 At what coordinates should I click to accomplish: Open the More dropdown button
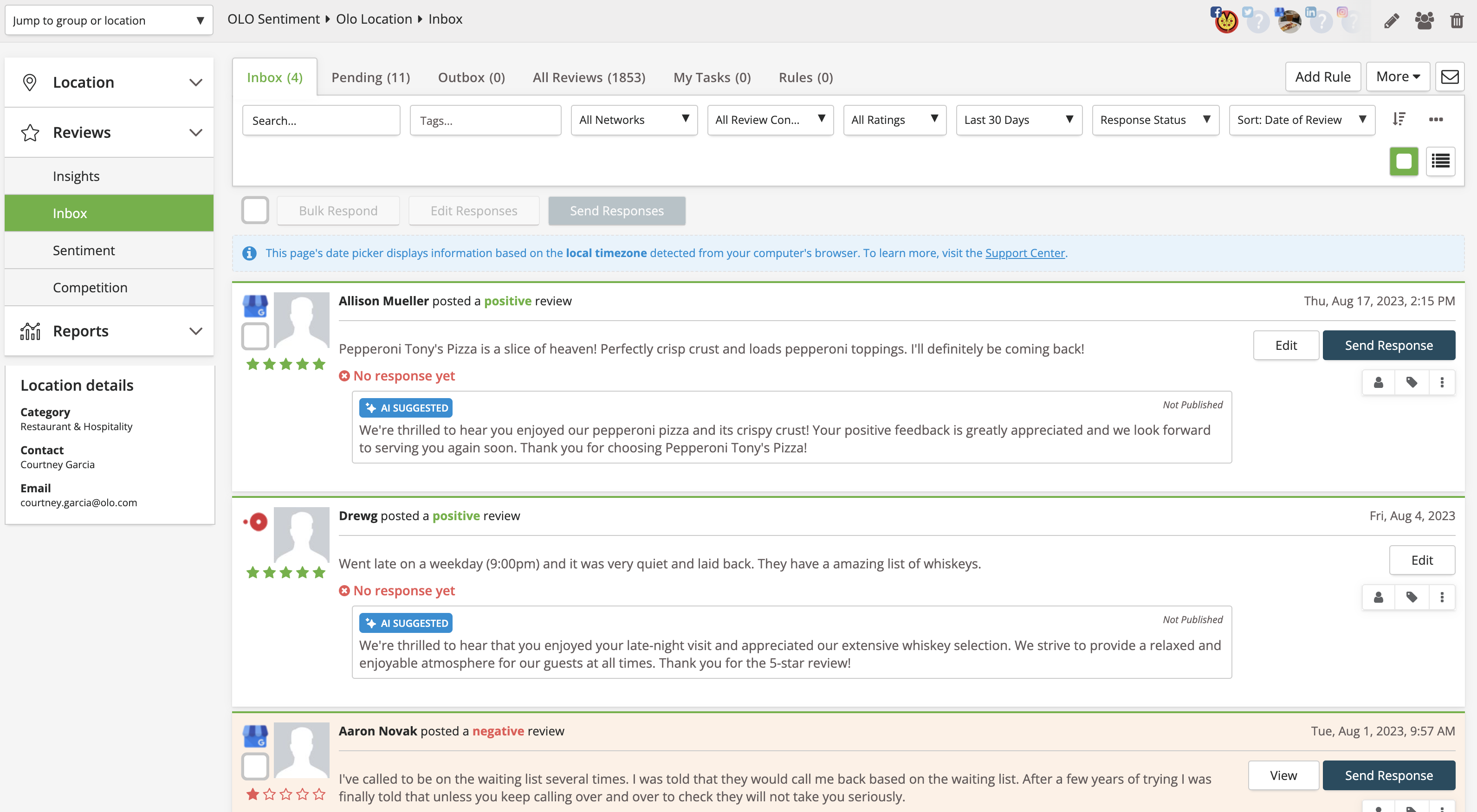(x=1398, y=77)
